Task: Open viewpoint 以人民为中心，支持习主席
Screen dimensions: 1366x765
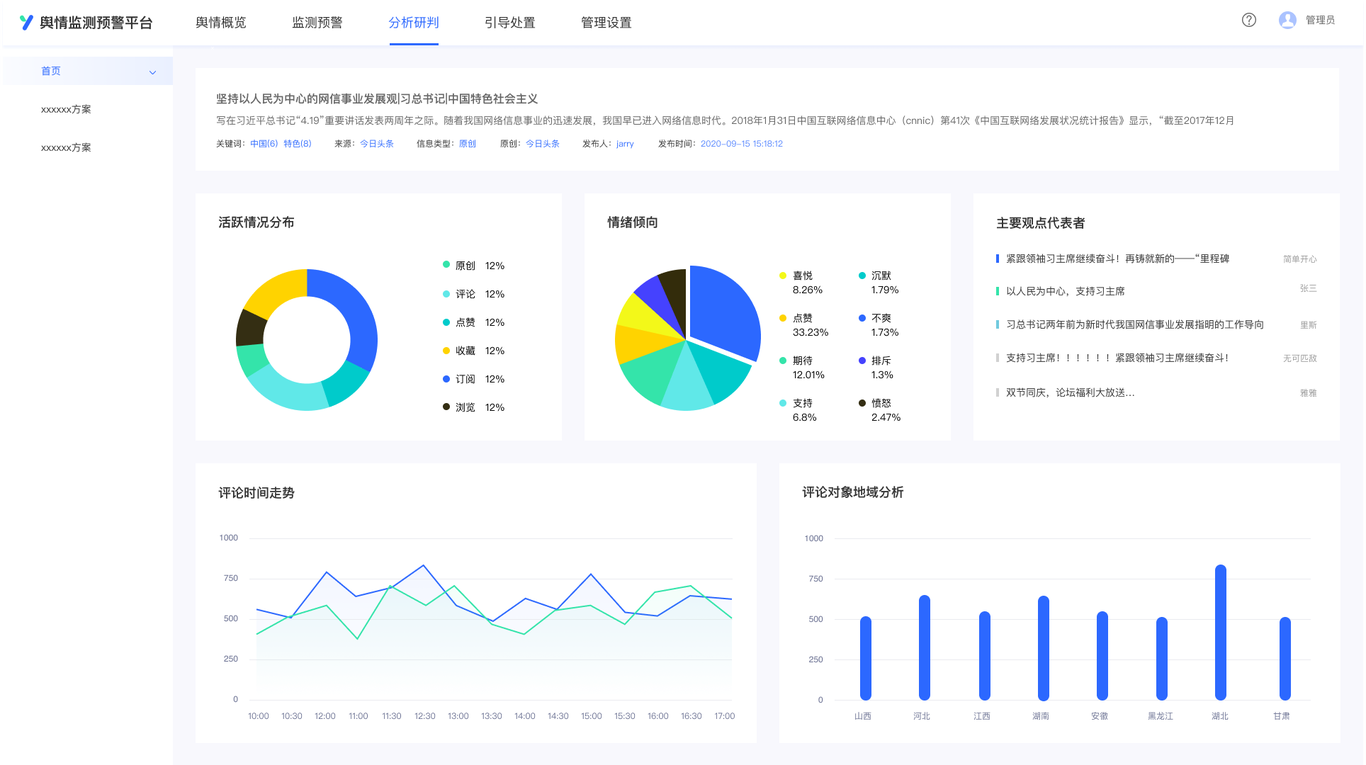Action: (x=1065, y=291)
